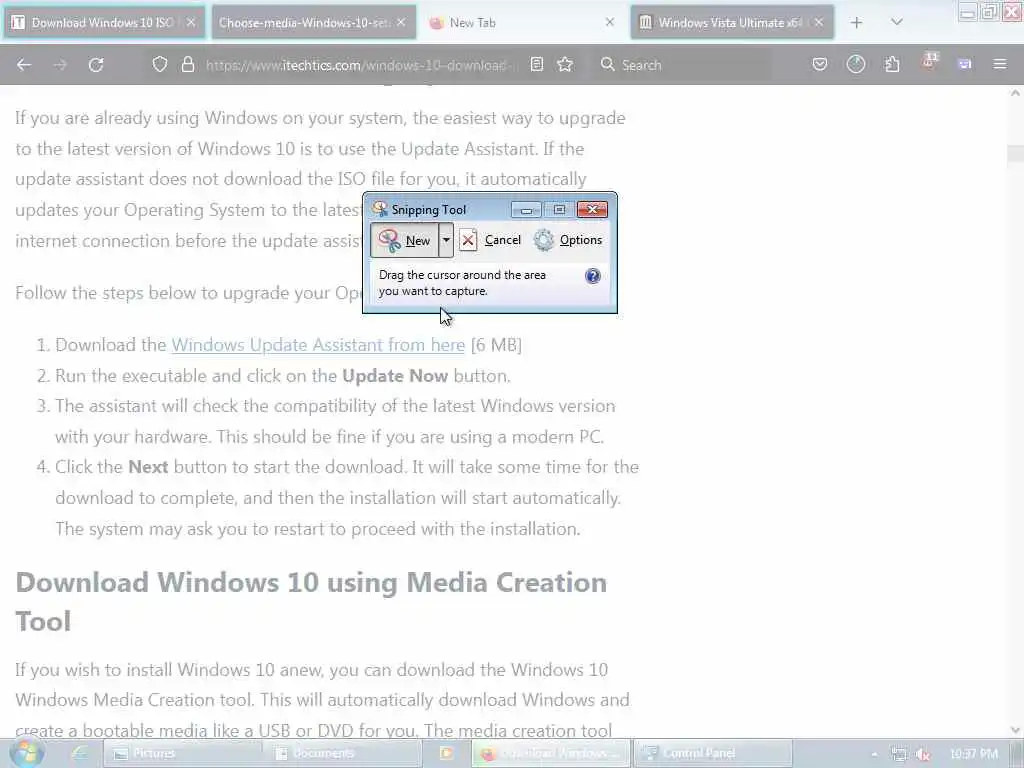The height and width of the screenshot is (768, 1024).
Task: Open the browser hamburger menu
Action: pyautogui.click(x=1000, y=64)
